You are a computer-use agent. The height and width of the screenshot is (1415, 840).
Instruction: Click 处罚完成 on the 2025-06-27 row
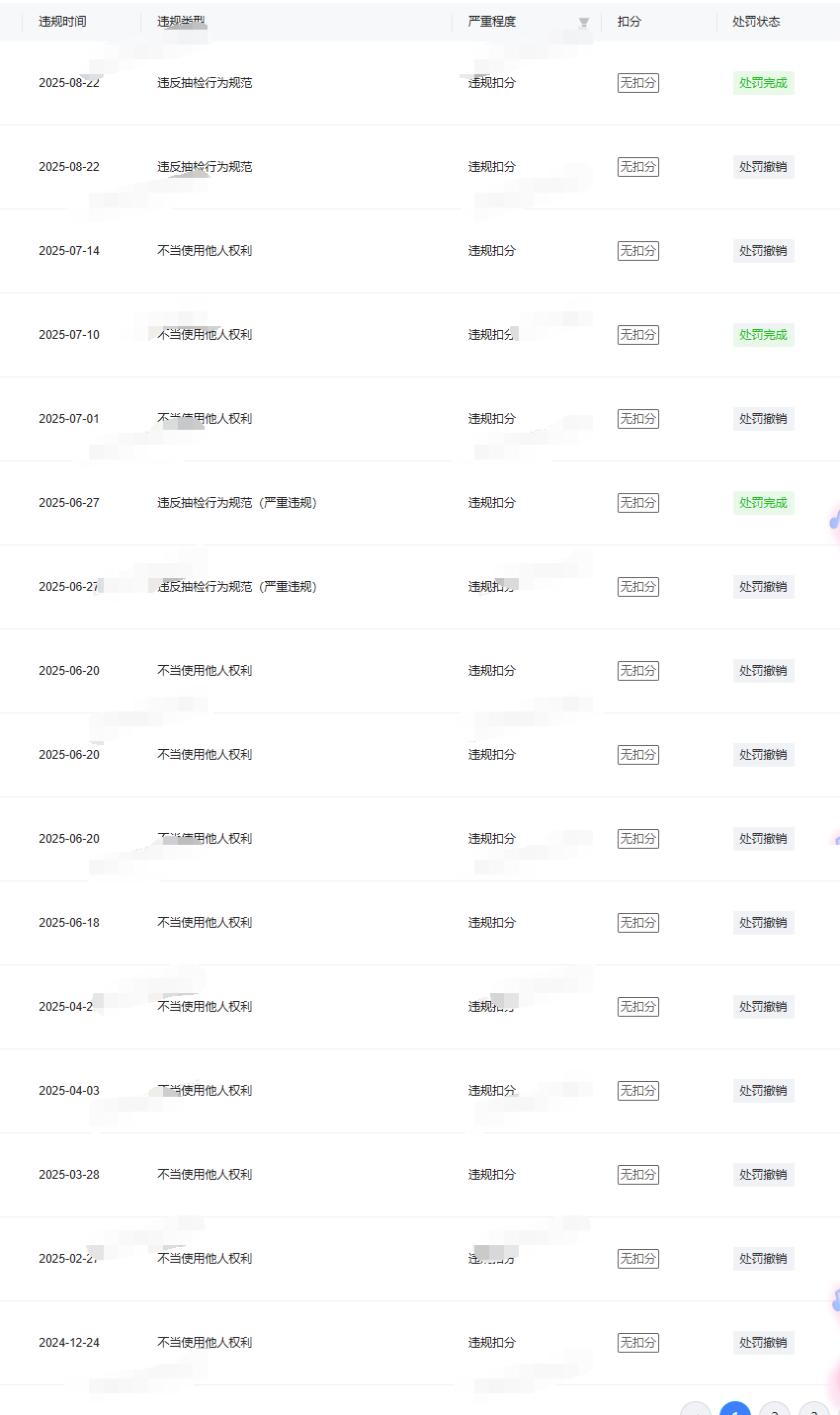(x=763, y=503)
